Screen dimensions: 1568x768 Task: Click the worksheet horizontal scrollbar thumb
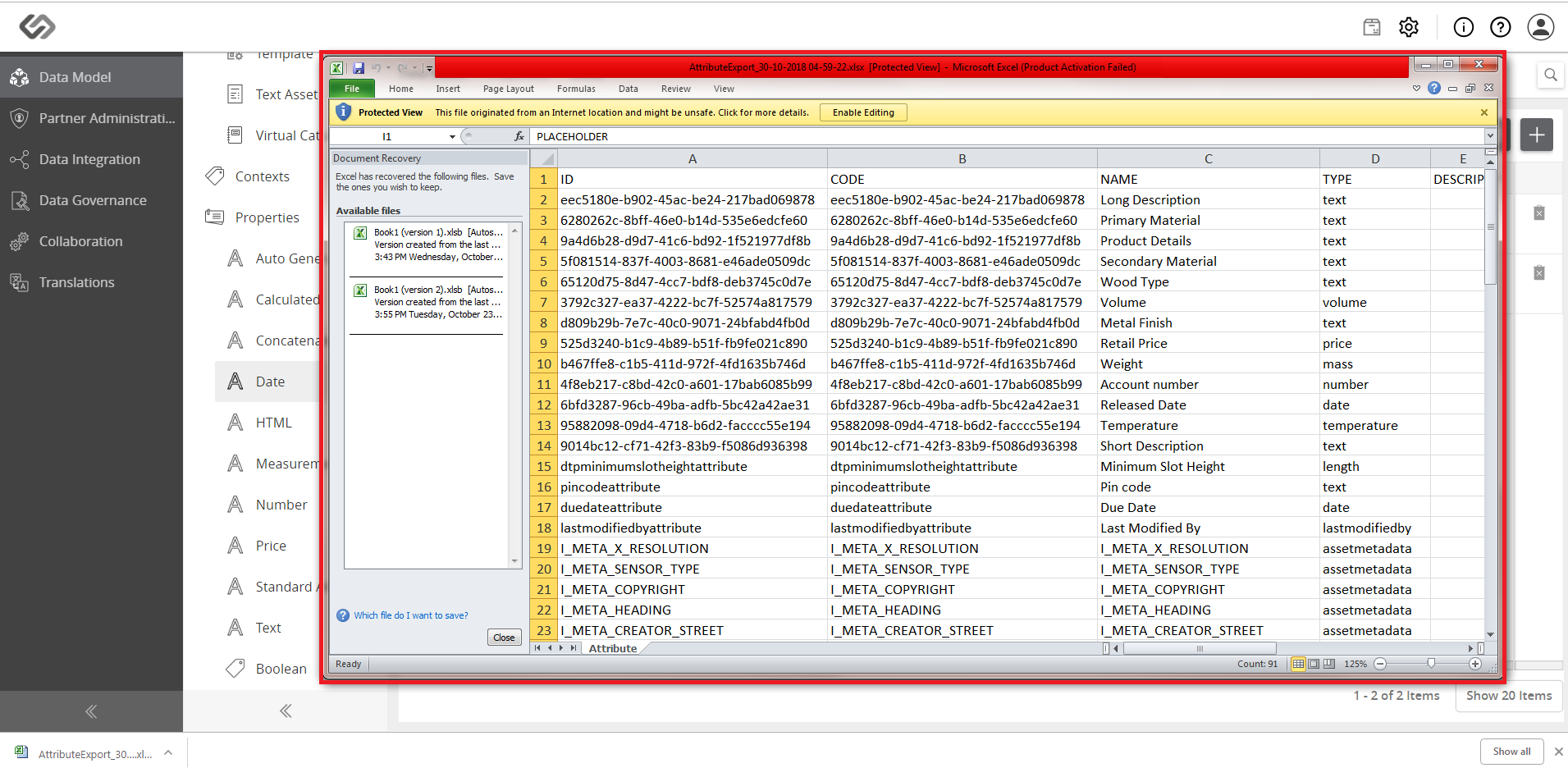(x=1200, y=648)
